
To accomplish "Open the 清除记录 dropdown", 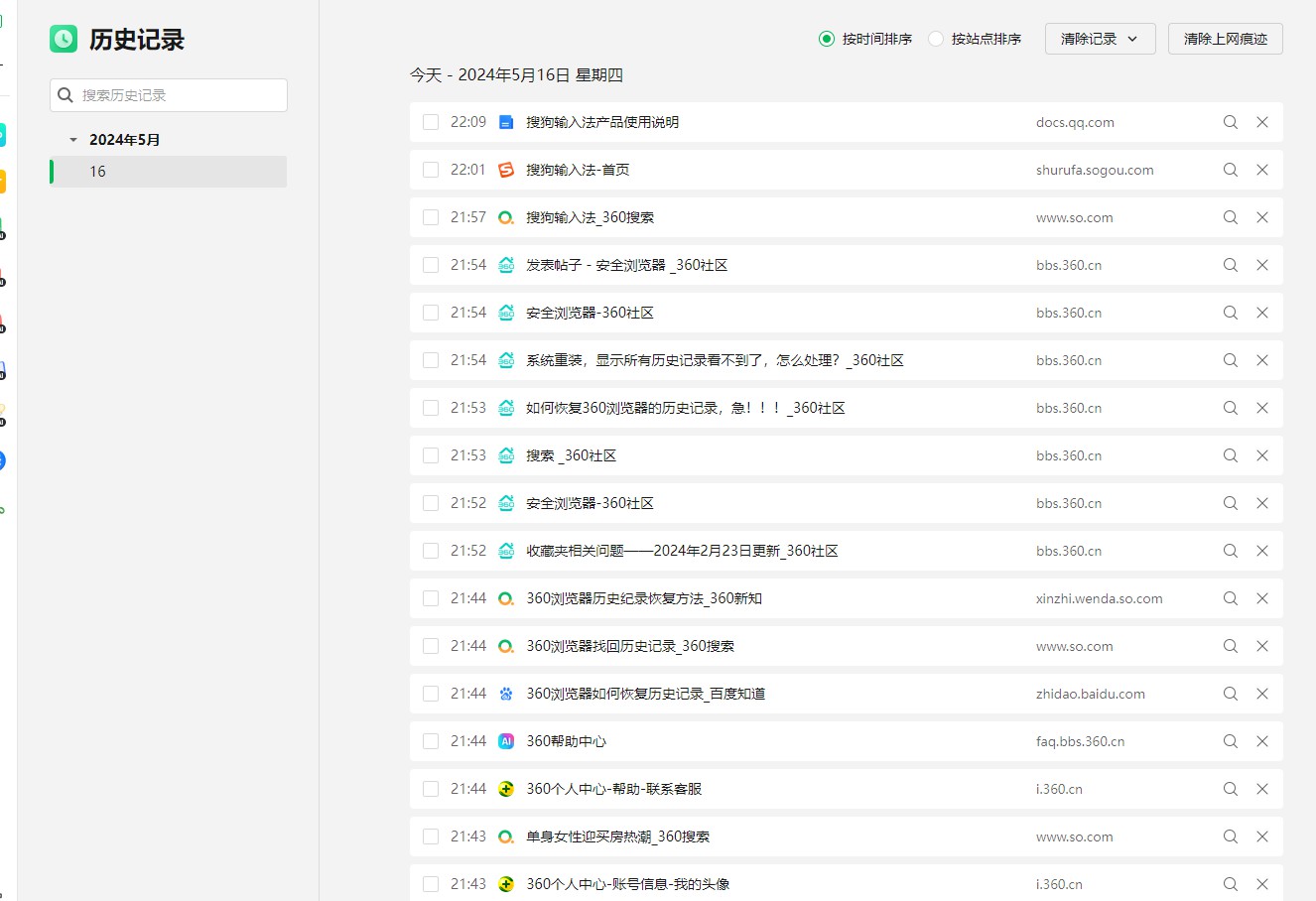I will tap(1100, 39).
